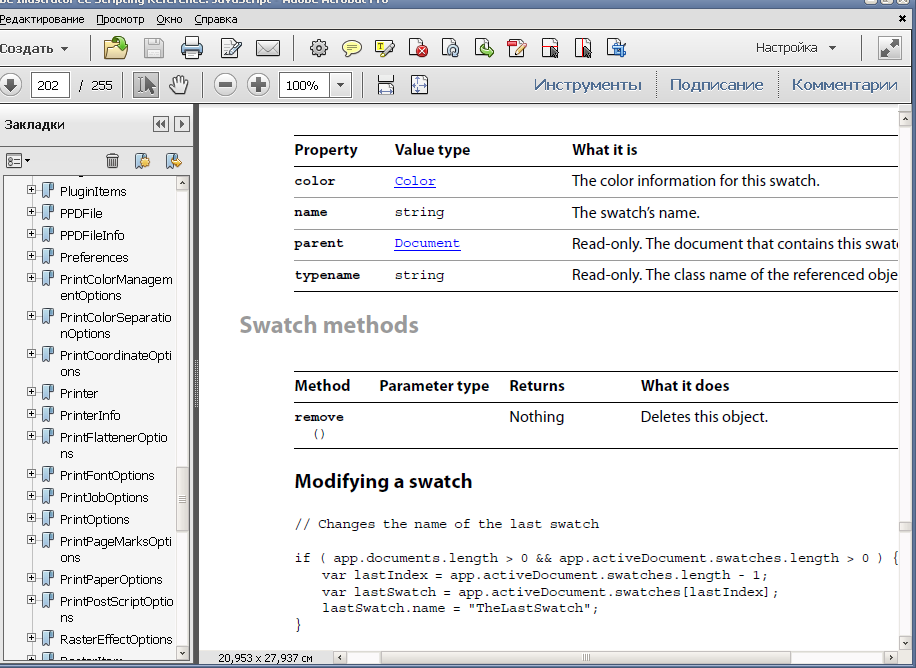916x668 pixels.
Task: Print the document using printer icon
Action: click(192, 48)
